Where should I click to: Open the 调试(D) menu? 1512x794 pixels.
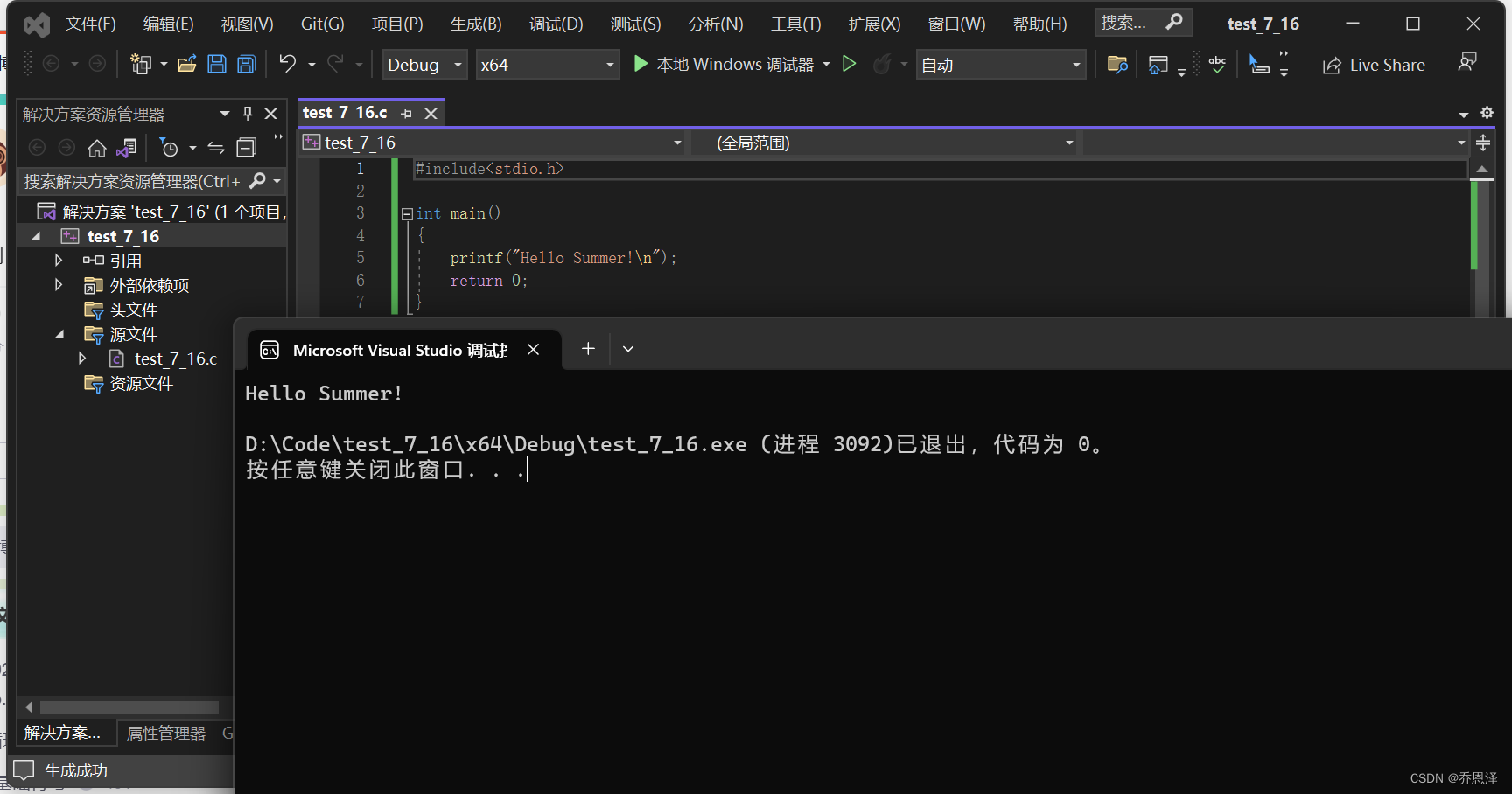pos(555,24)
